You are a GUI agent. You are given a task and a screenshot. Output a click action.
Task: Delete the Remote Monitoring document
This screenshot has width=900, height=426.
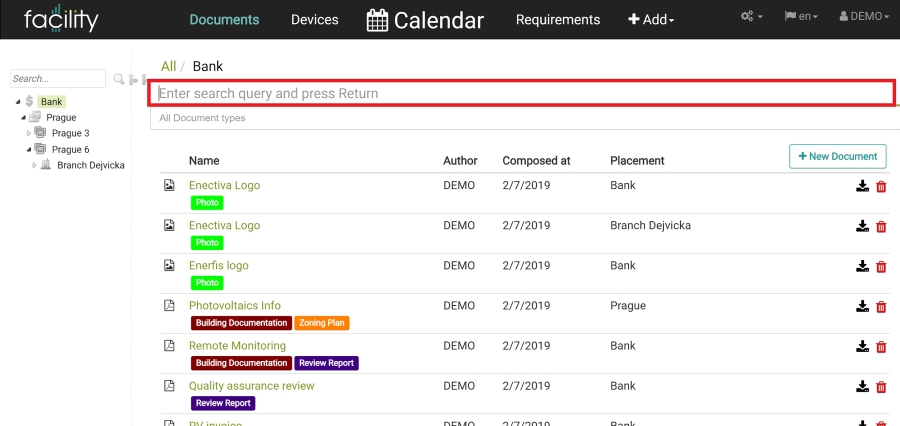(881, 347)
